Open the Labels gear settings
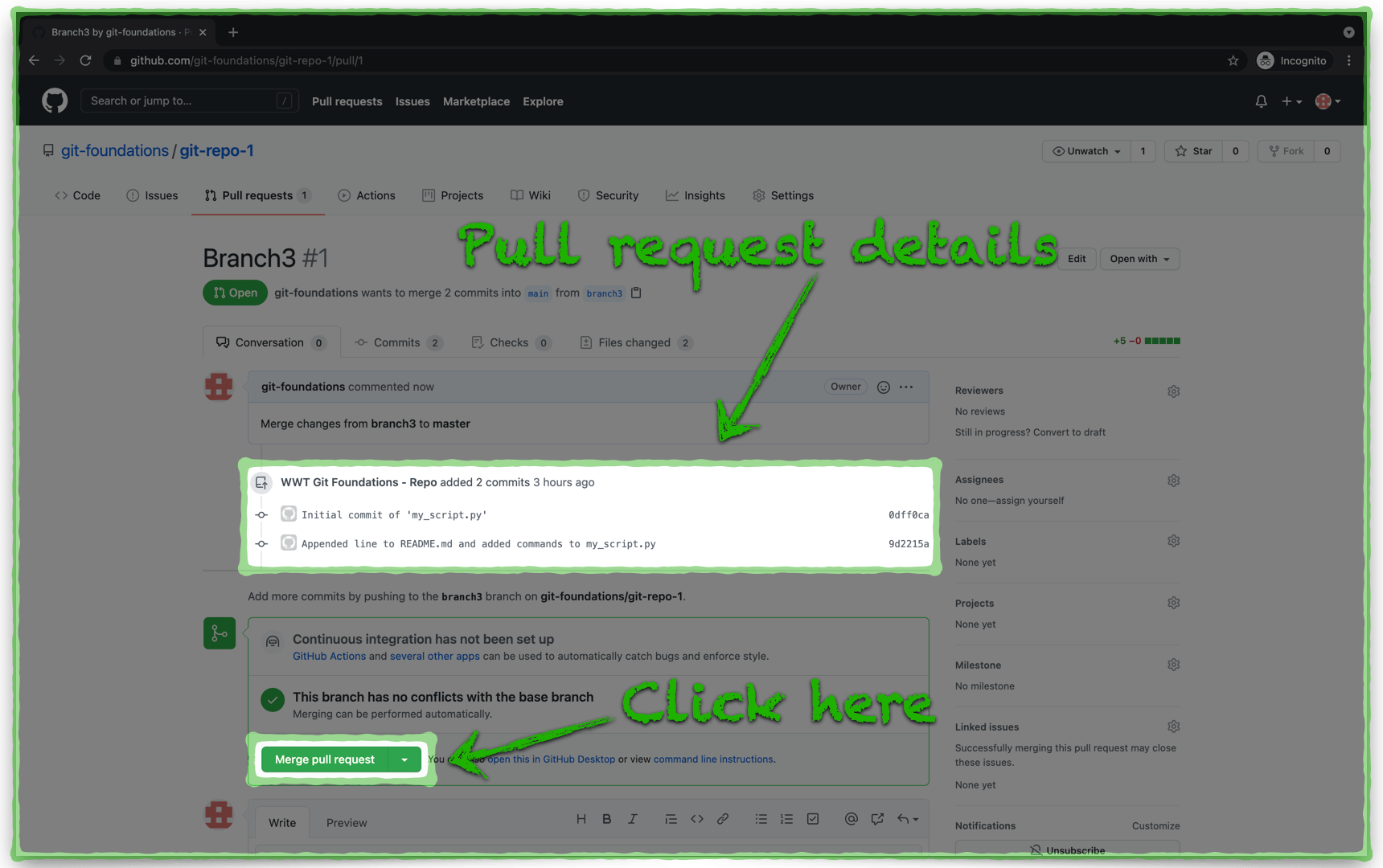The width and height of the screenshot is (1383, 868). 1174,541
